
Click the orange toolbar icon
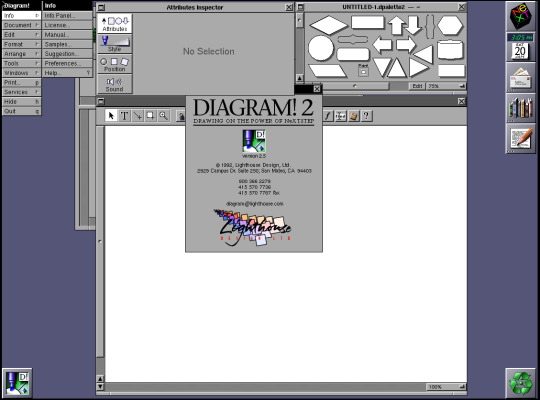353,116
